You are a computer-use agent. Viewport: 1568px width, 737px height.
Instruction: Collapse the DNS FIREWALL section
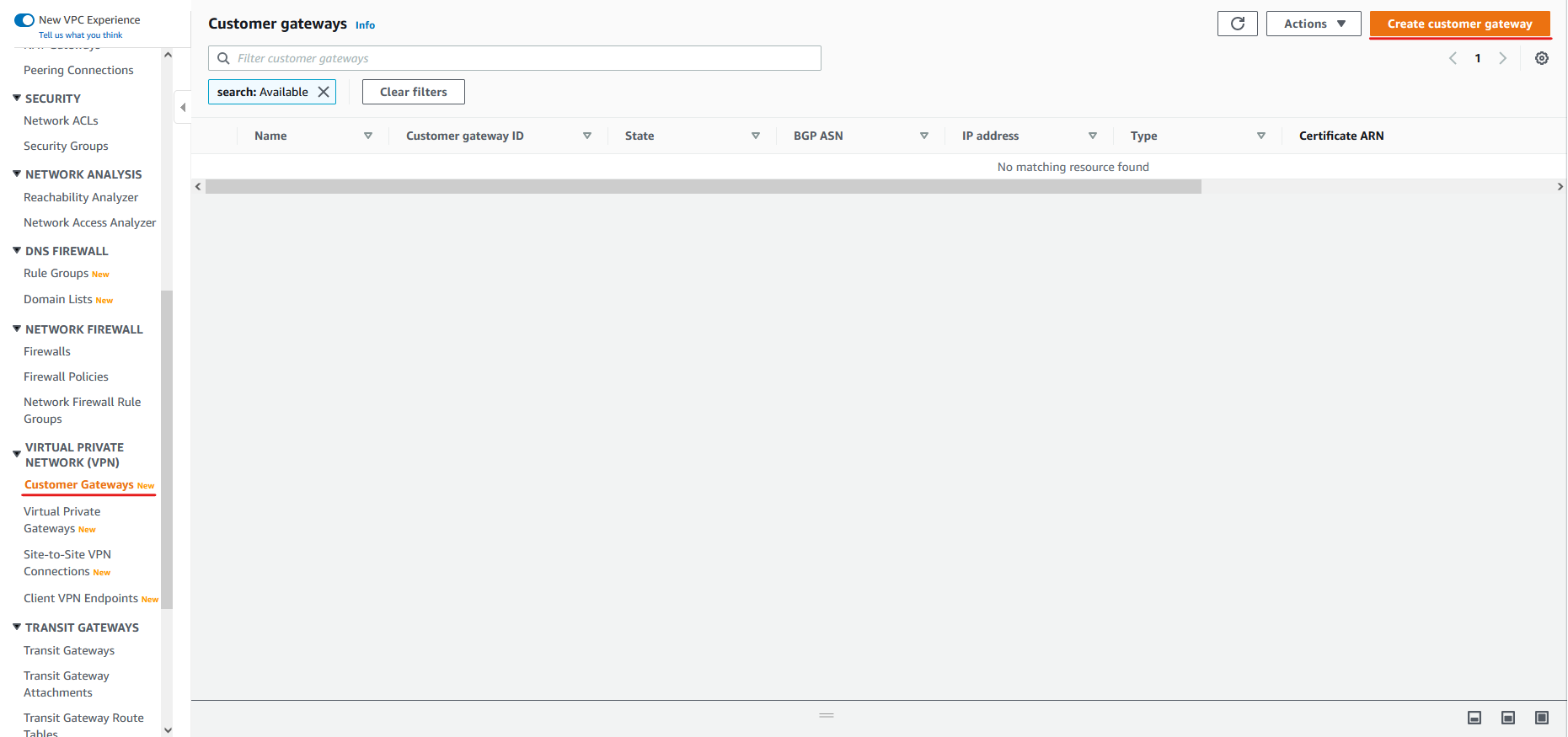tap(17, 250)
